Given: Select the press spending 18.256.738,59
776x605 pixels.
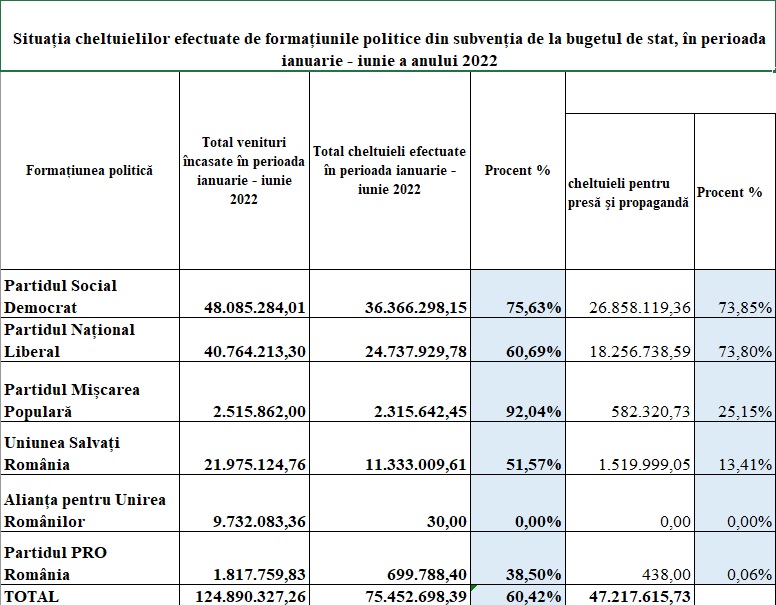Looking at the screenshot, I should pyautogui.click(x=630, y=340).
